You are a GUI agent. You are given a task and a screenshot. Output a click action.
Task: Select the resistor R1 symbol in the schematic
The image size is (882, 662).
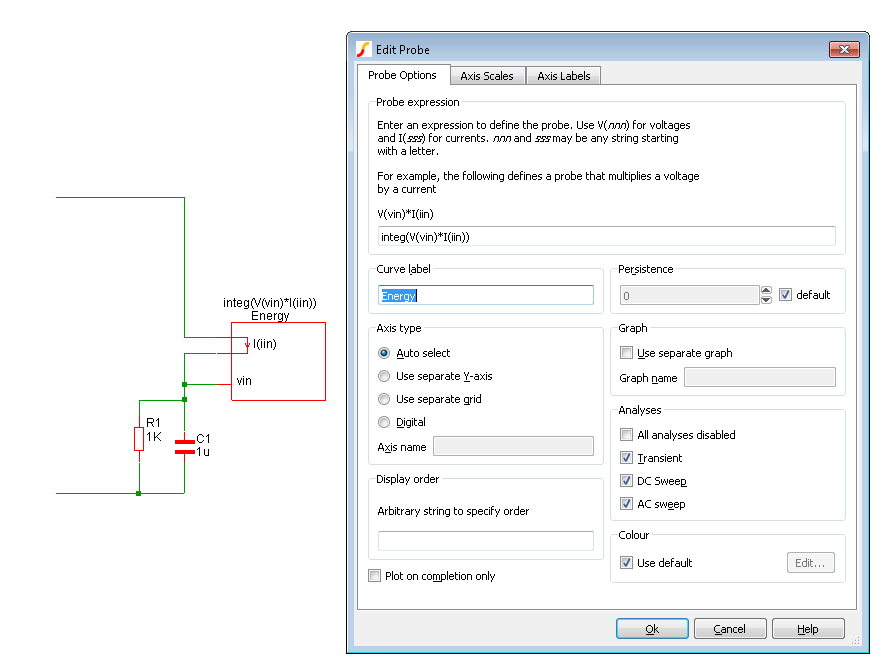(140, 438)
